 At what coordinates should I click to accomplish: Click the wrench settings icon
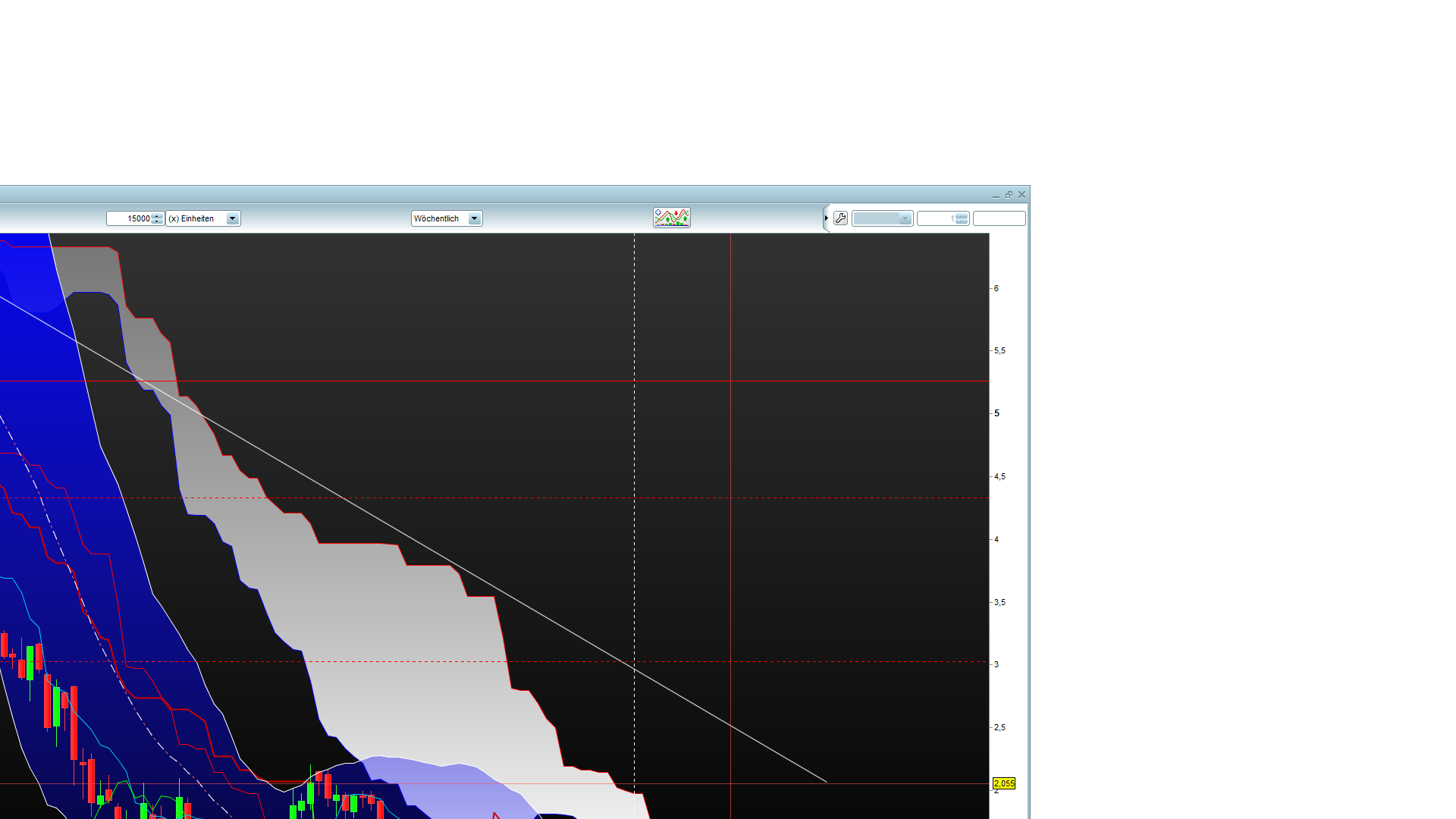coord(840,218)
